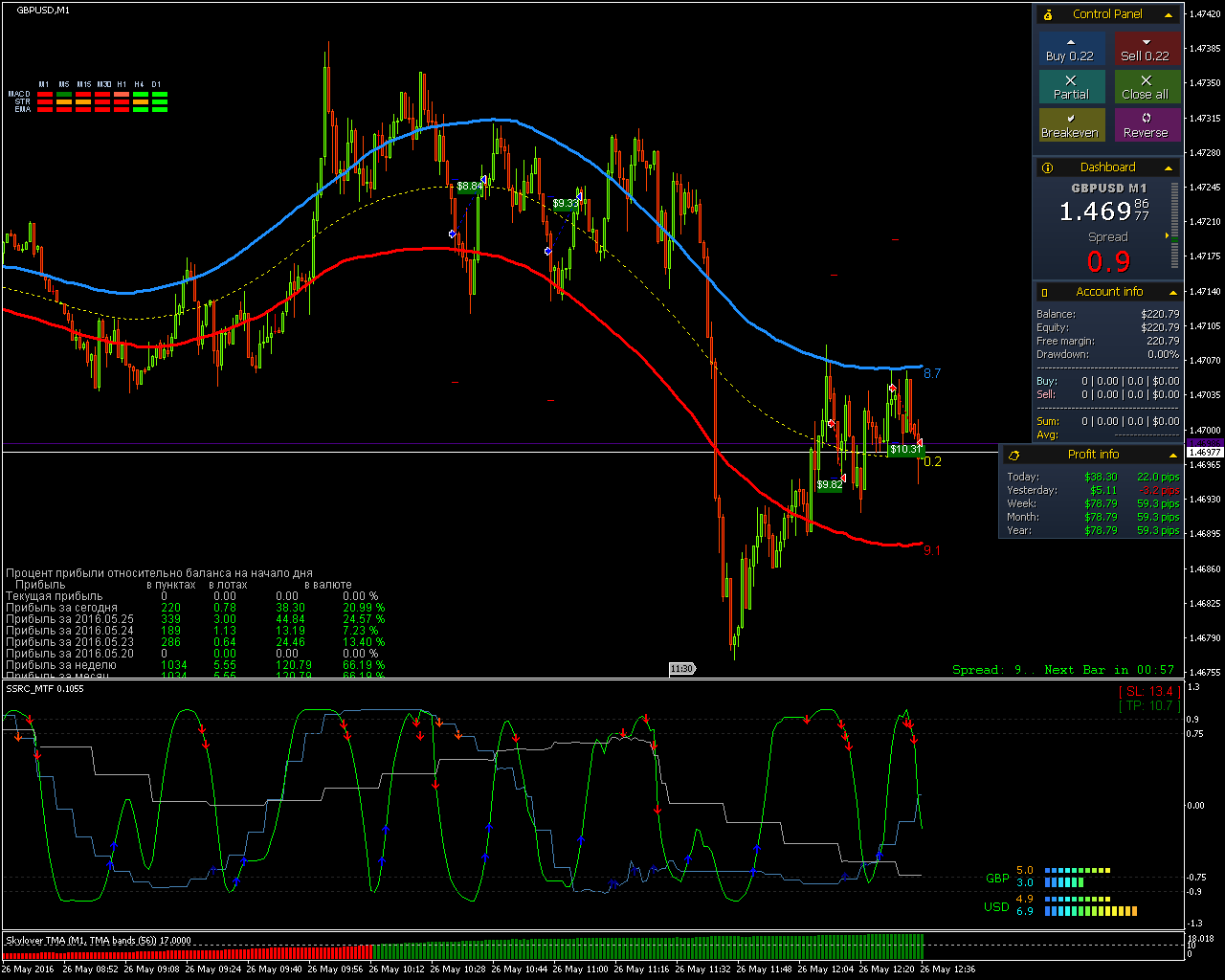Click the Balance row in Account info
The height and width of the screenshot is (980, 1225).
coord(1108,314)
